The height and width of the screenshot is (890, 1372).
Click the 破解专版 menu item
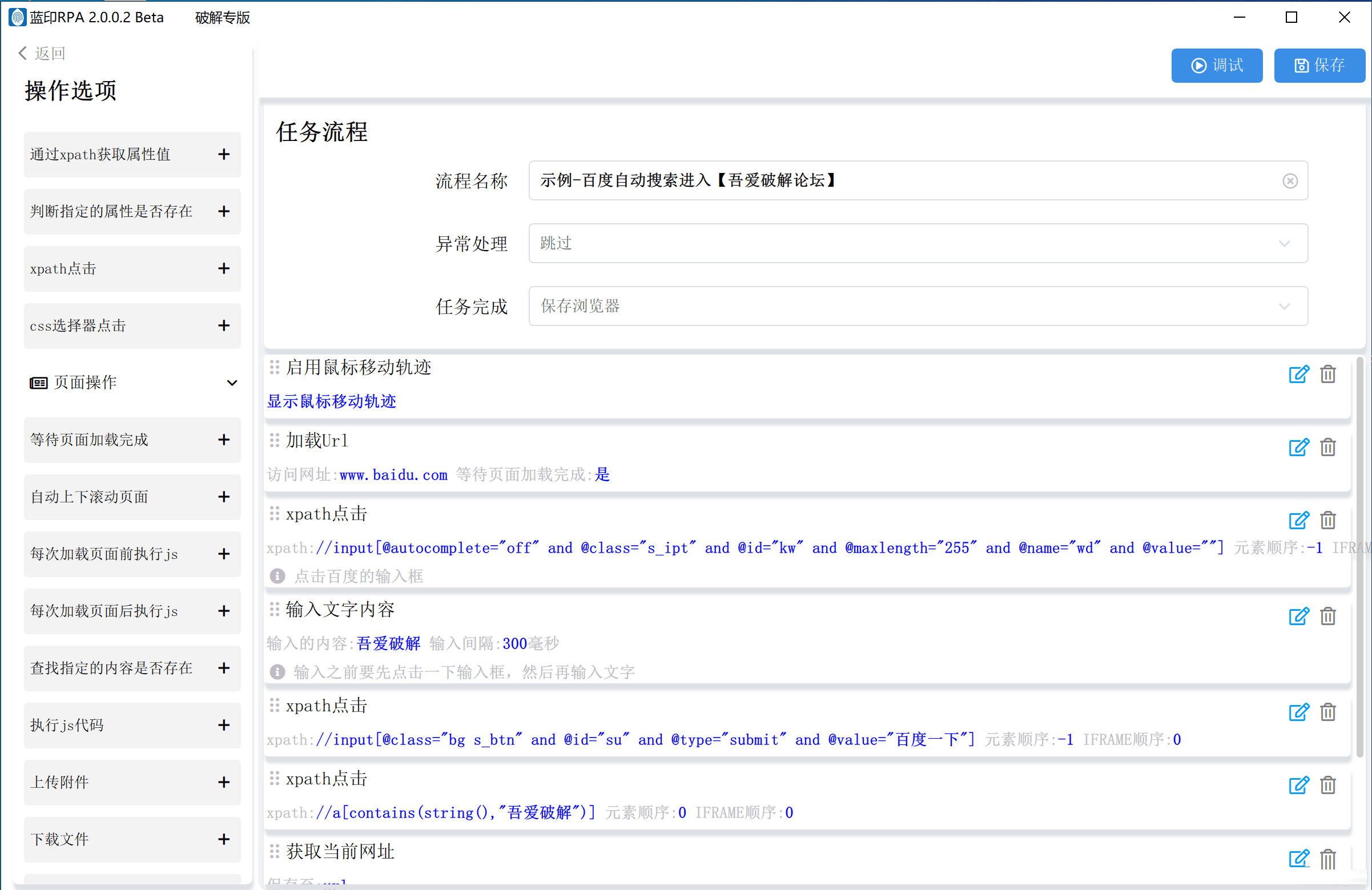[x=222, y=17]
